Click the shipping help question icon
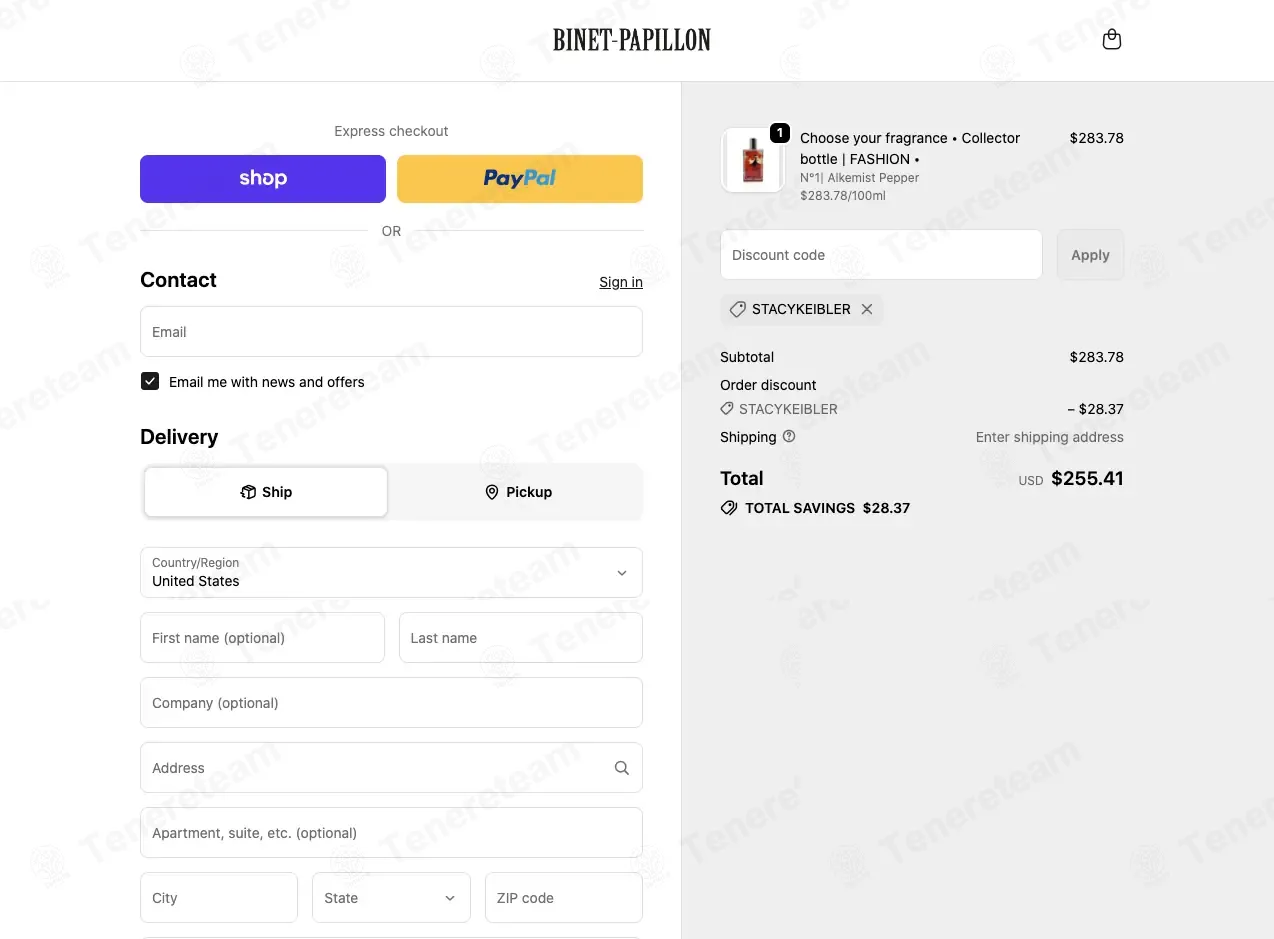This screenshot has width=1274, height=939. click(789, 436)
